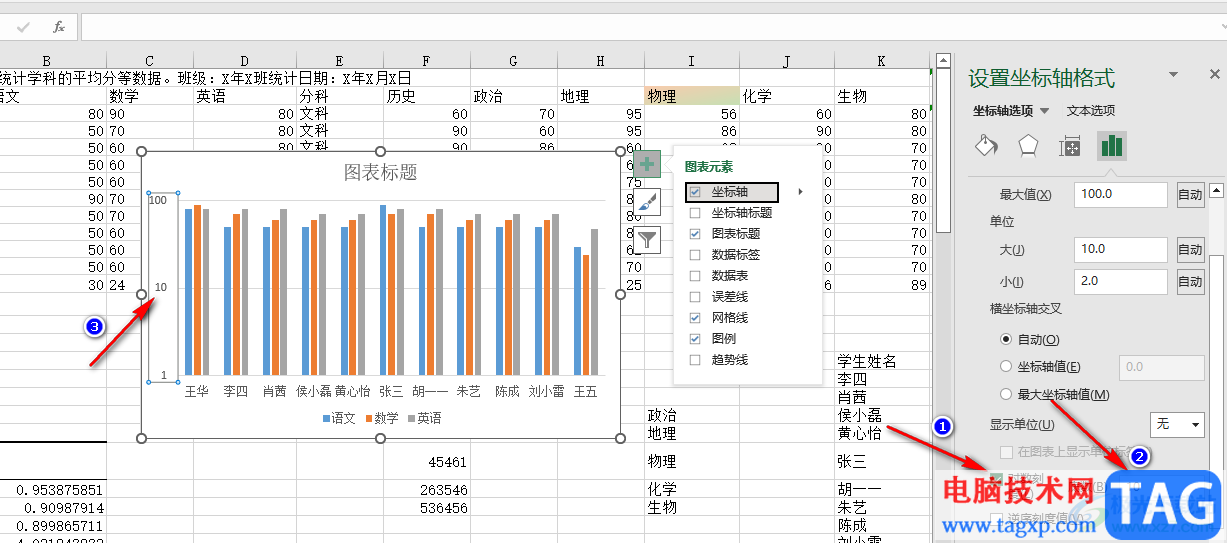Select column header F
Image resolution: width=1227 pixels, height=543 pixels.
pos(427,61)
